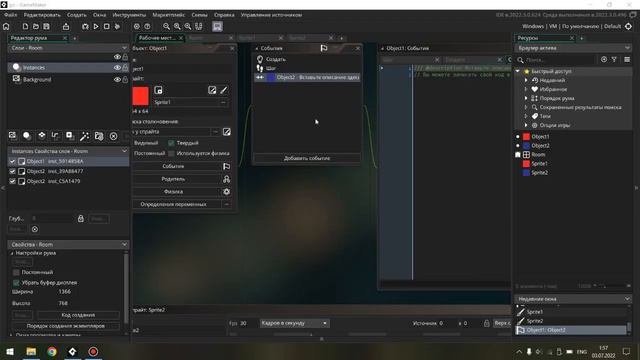Viewport: 640px width, 360px height.
Task: Click the Home start page icon
Action: coord(6,27)
